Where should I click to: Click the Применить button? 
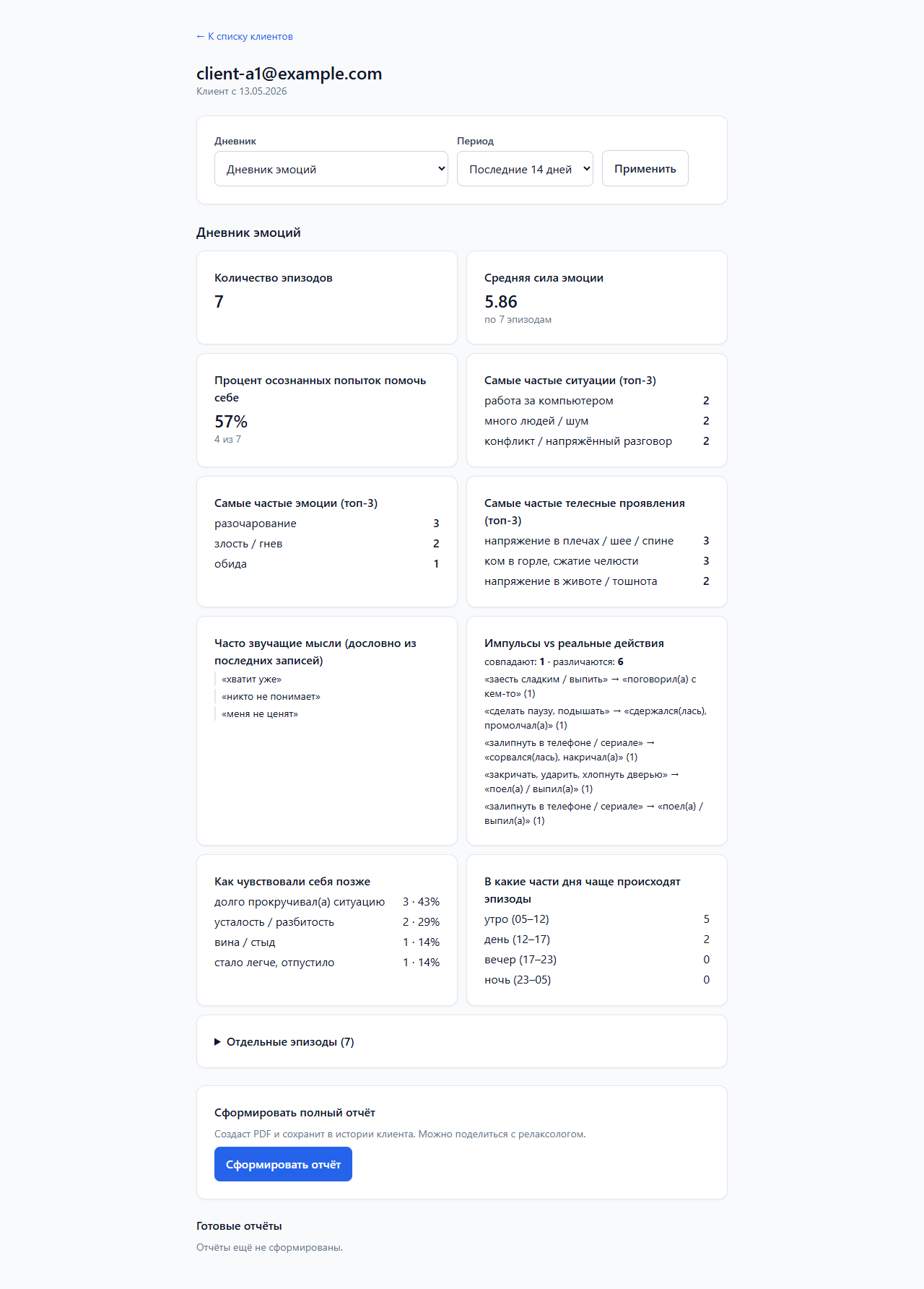pyautogui.click(x=645, y=168)
